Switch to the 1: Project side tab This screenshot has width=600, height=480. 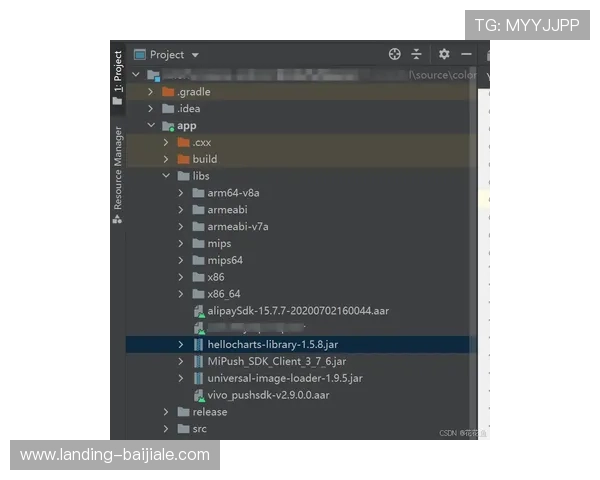pos(118,78)
